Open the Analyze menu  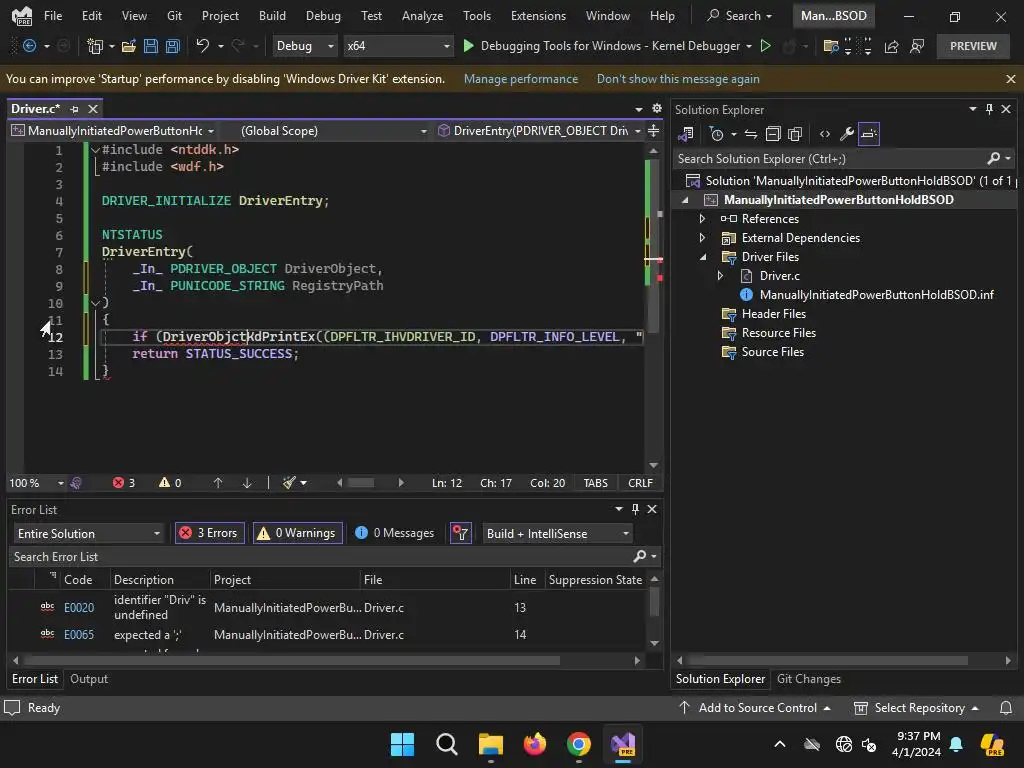(423, 16)
